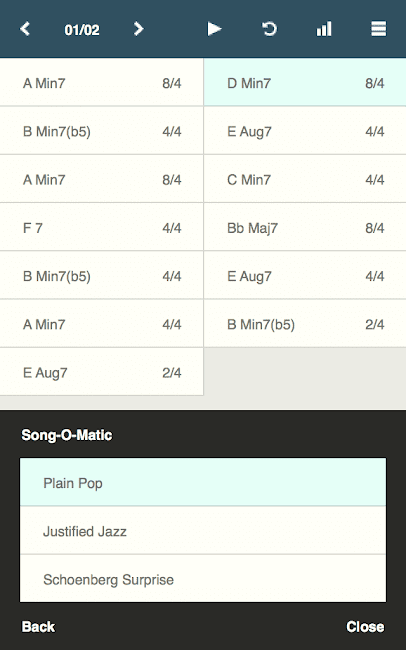
Task: Select the E Aug7 2/4 chord cell
Action: point(102,372)
